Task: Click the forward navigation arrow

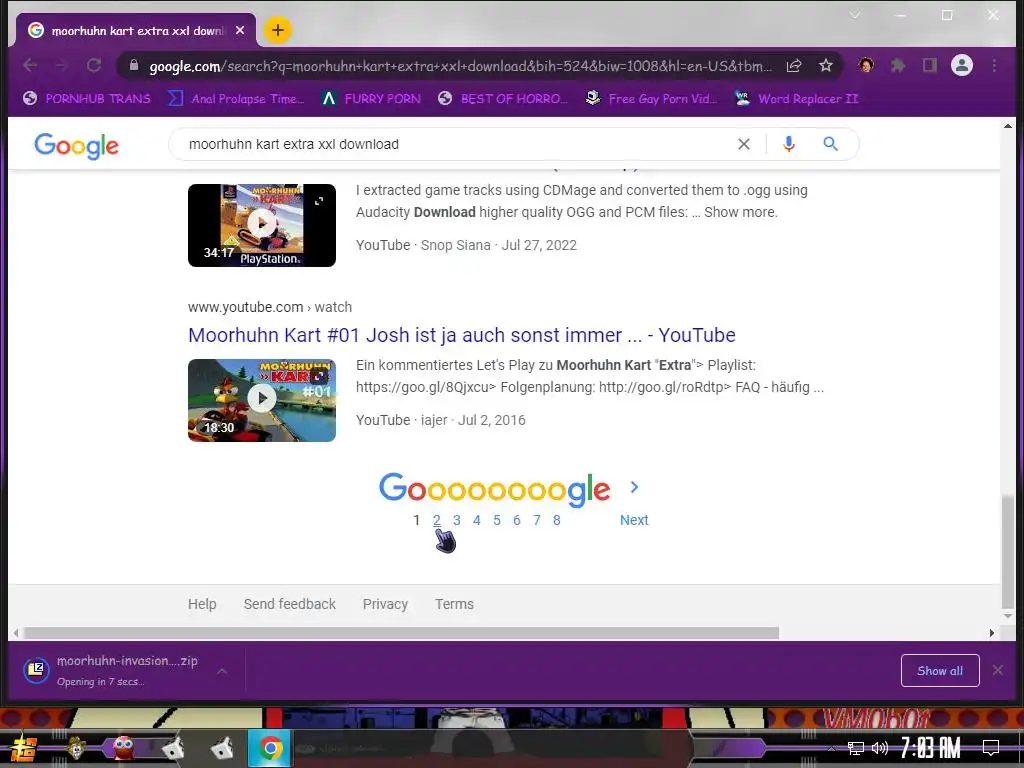Action: tap(61, 65)
